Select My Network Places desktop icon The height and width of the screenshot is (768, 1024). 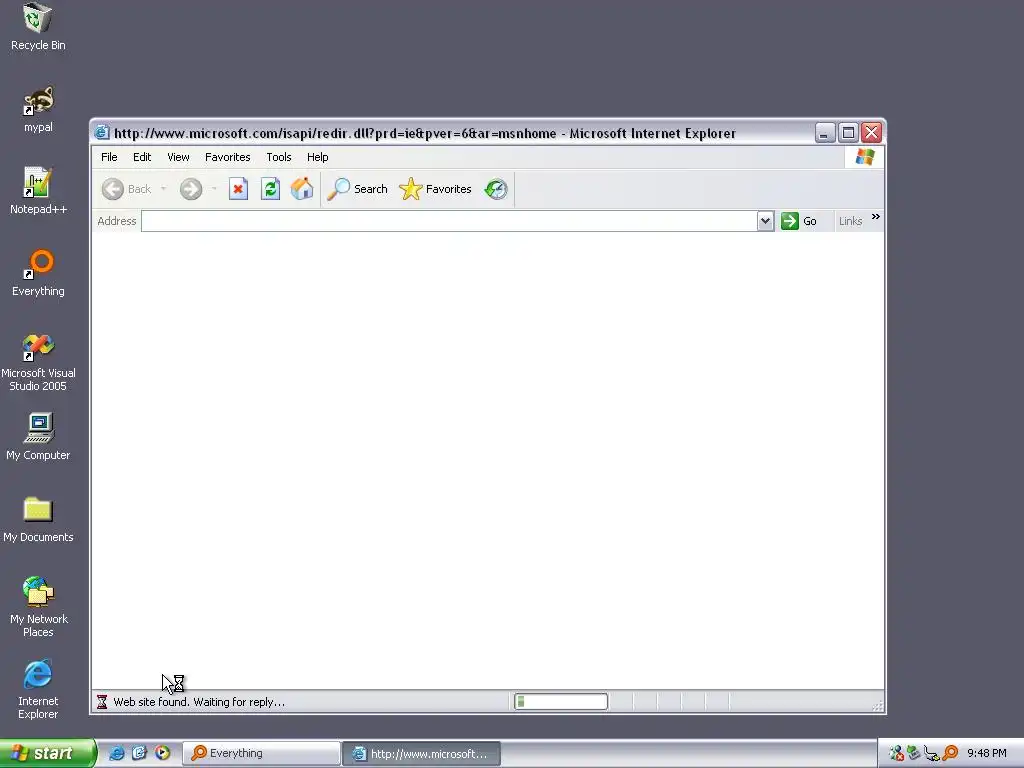(x=38, y=607)
